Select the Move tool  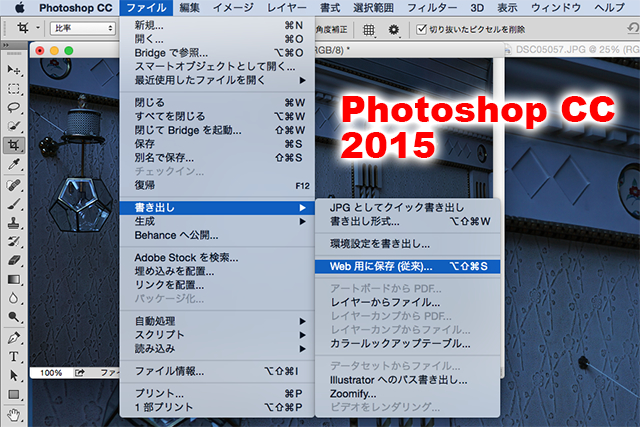[15, 69]
